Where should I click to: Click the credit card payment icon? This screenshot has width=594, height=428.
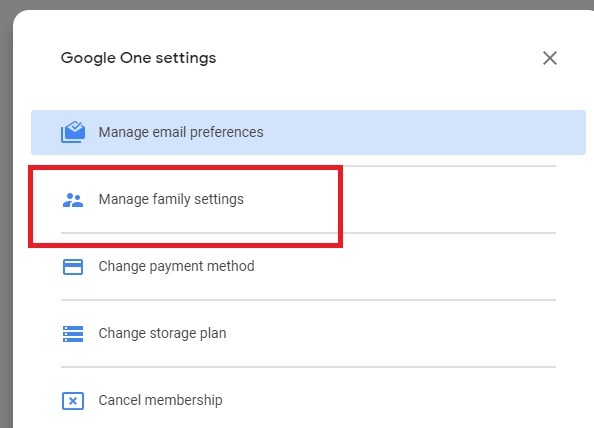pos(73,267)
